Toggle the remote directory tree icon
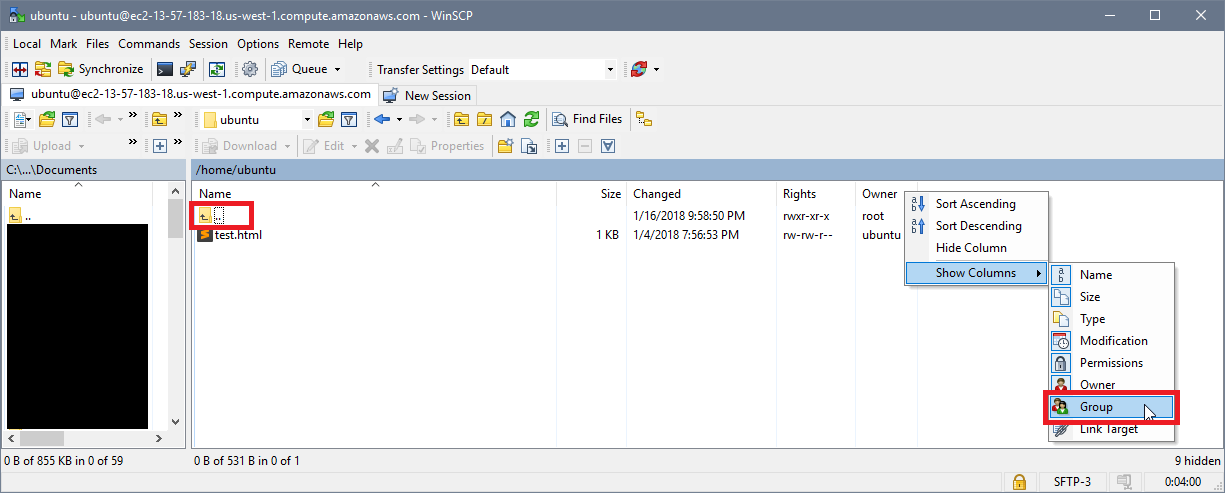The image size is (1225, 493). point(644,119)
